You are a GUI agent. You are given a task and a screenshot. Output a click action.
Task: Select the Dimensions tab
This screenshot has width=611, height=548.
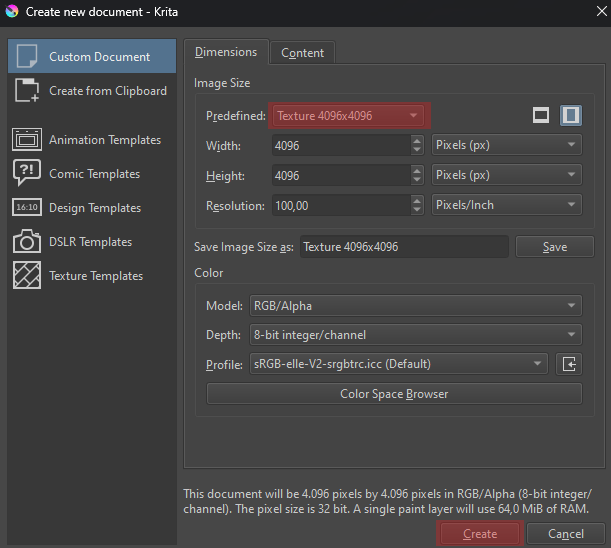[x=225, y=52]
